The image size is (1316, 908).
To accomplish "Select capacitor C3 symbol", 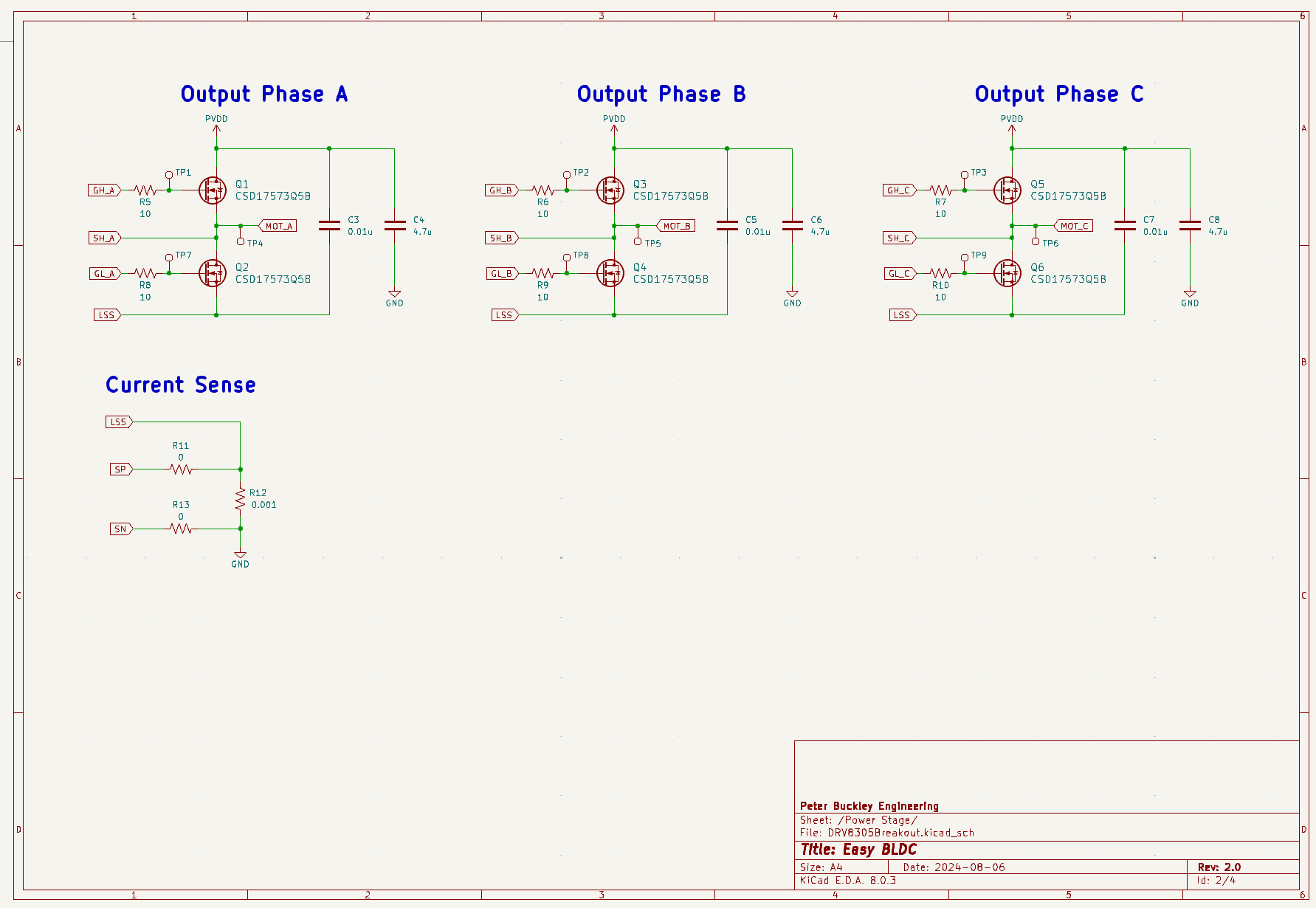I will coord(329,225).
